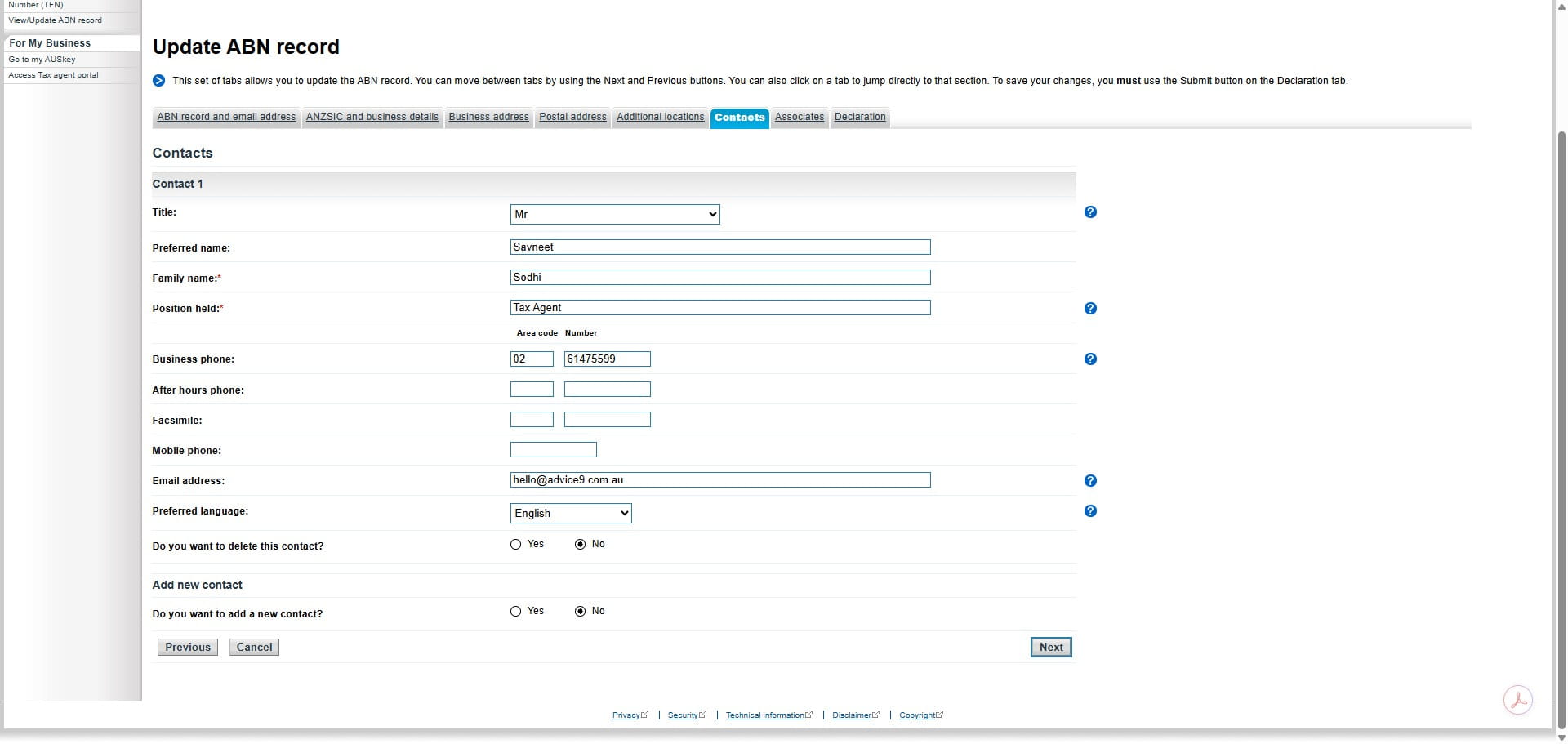1568x744 pixels.
Task: Click the Adobe PDF floating icon
Action: [1518, 700]
